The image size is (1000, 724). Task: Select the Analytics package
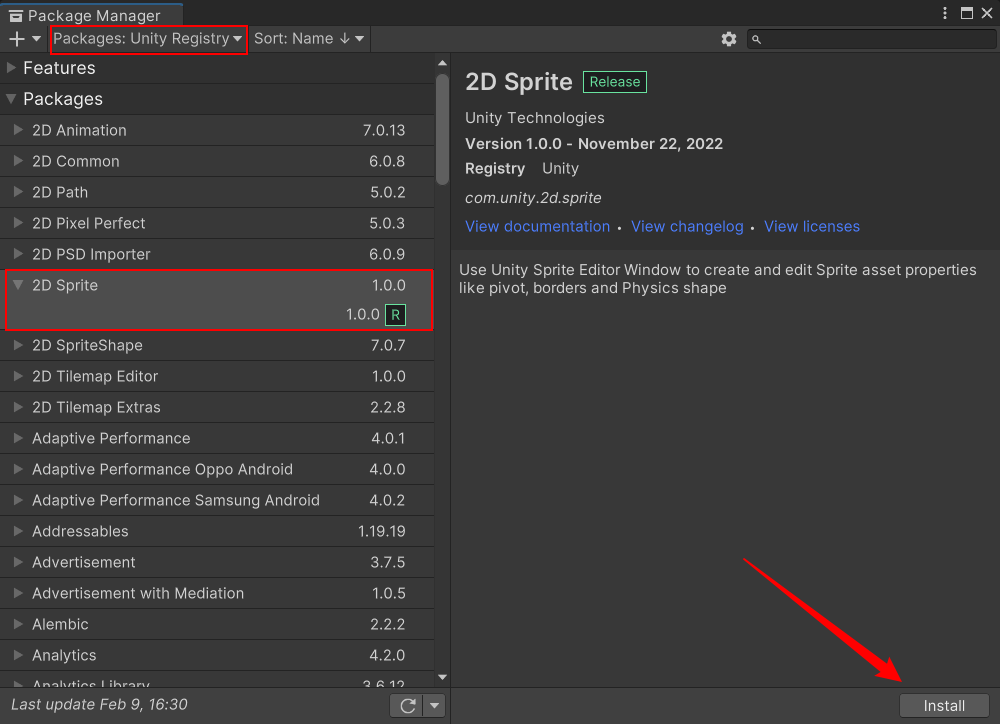coord(217,655)
